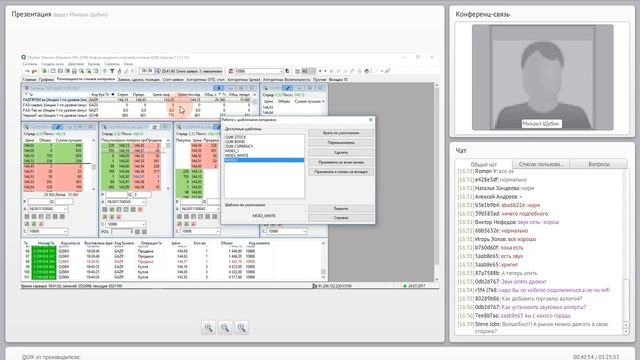Click the middle magnifier button under presentation
This screenshot has height=360, width=640.
coord(225,328)
